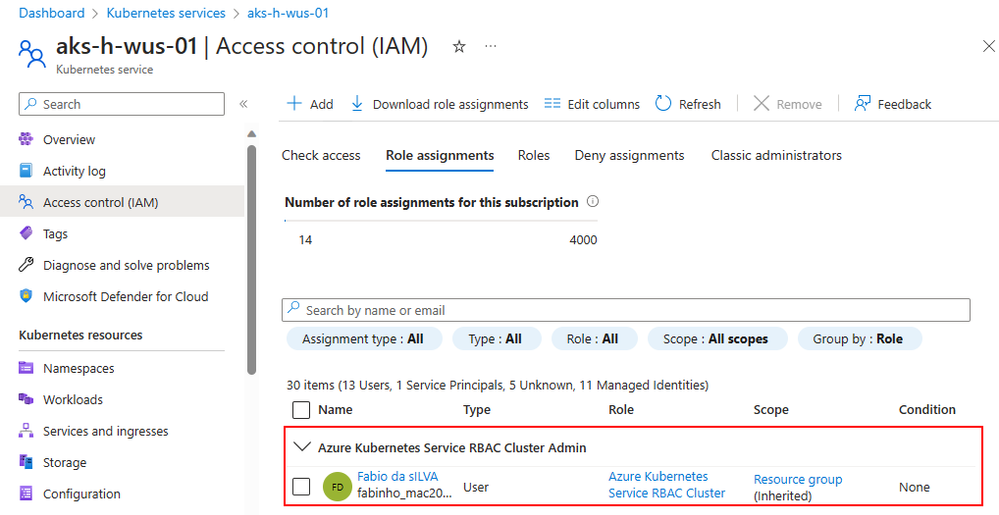Click the Search by name or email field

coord(626,310)
